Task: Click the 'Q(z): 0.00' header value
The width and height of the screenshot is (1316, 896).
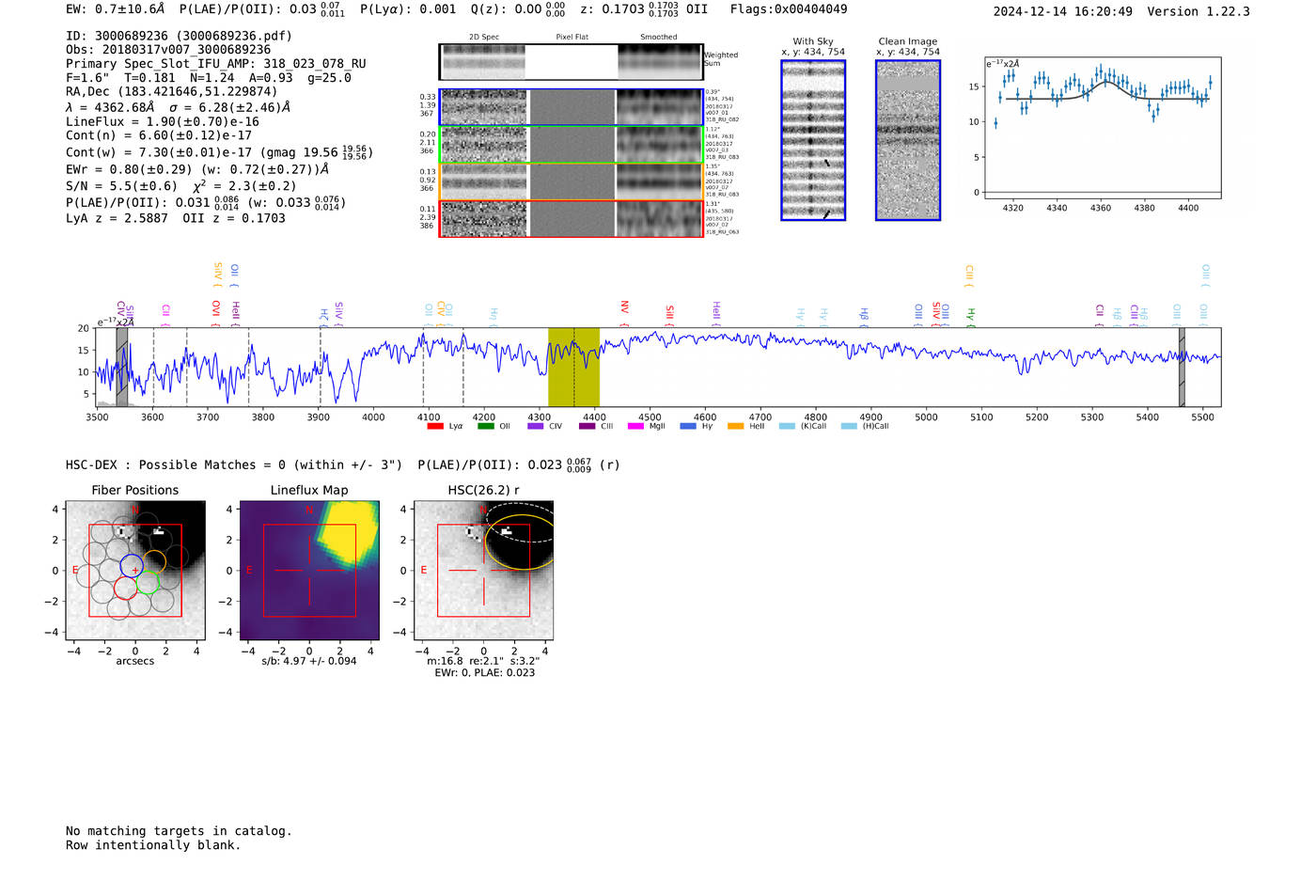Action: (506, 9)
